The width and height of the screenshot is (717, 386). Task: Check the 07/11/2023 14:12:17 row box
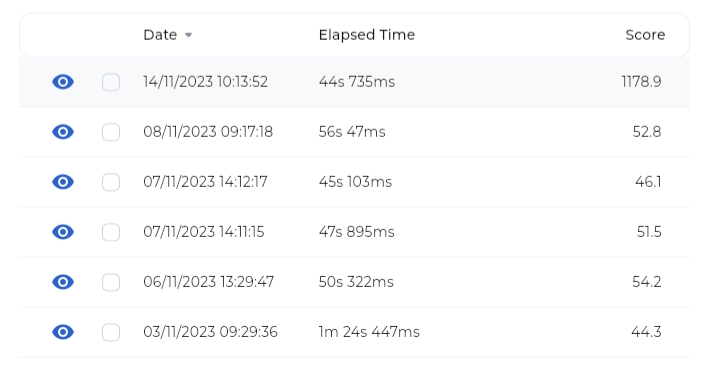111,182
